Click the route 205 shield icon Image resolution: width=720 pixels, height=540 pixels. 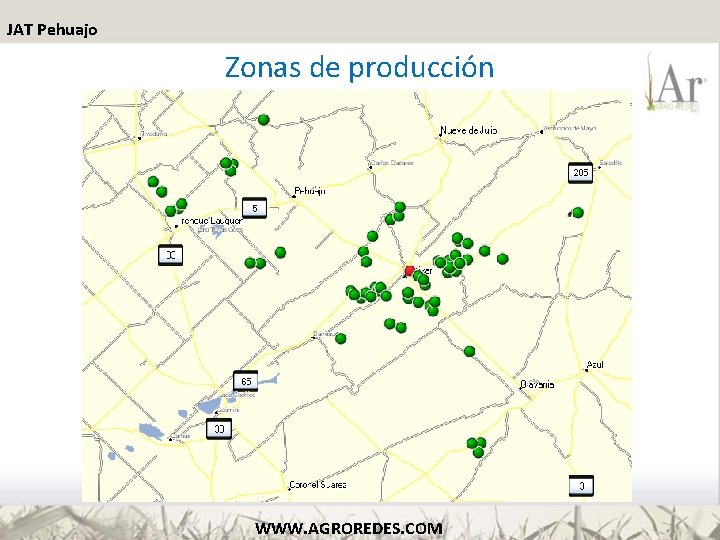(580, 173)
